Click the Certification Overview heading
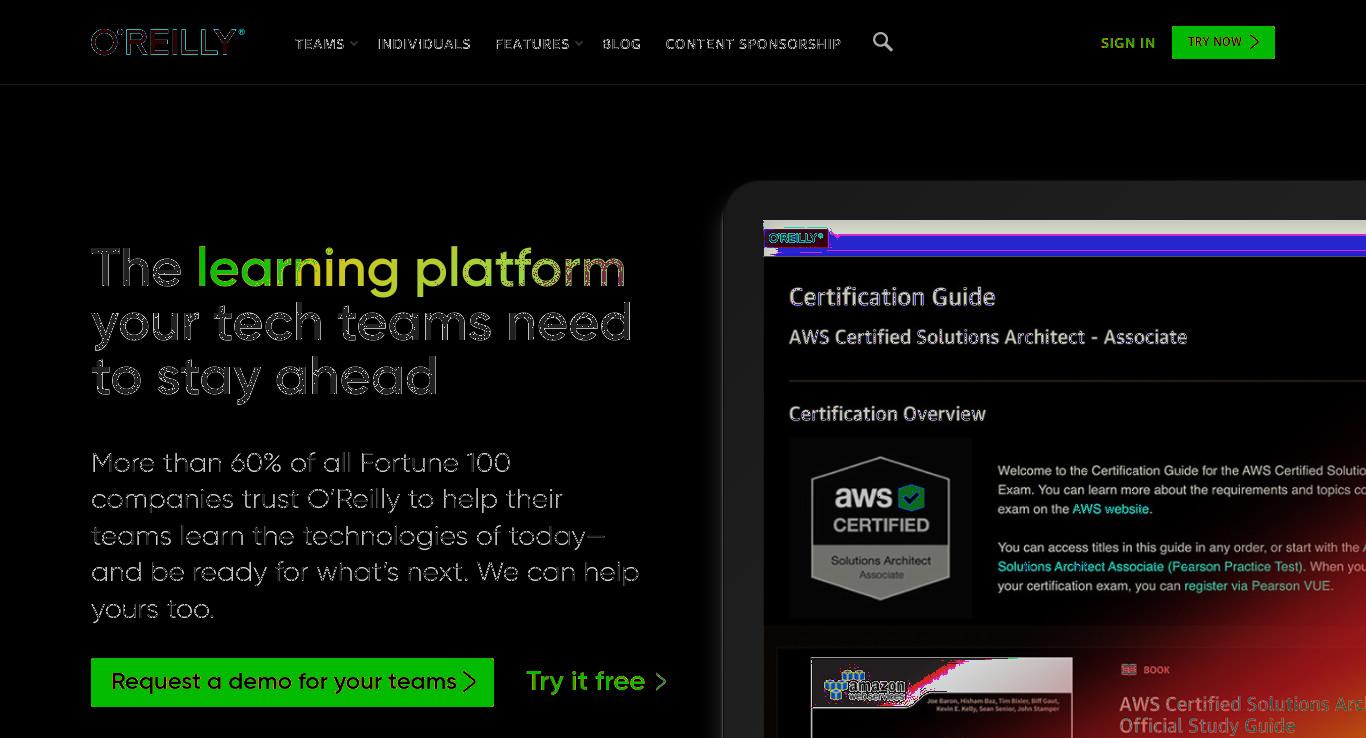This screenshot has width=1366, height=738. (887, 414)
